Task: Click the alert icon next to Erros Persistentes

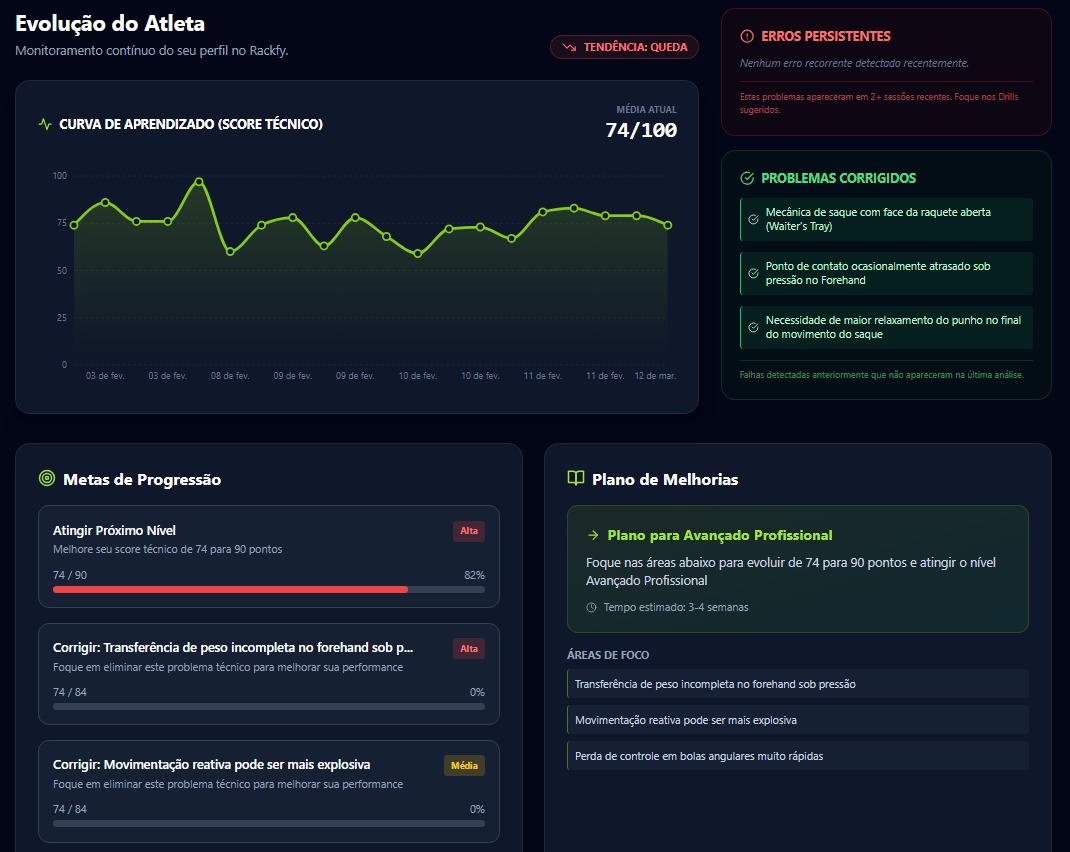Action: coord(747,36)
